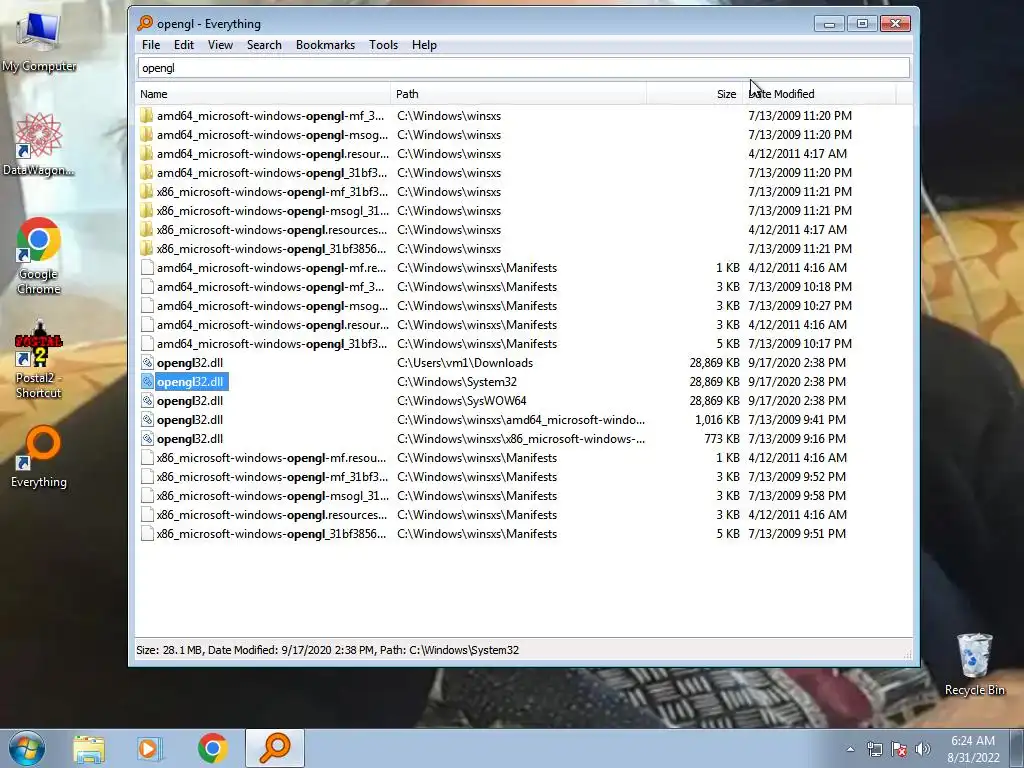Select x86 manifest dated 7/13/2009 9:58 PM
The height and width of the screenshot is (768, 1024).
coord(272,496)
